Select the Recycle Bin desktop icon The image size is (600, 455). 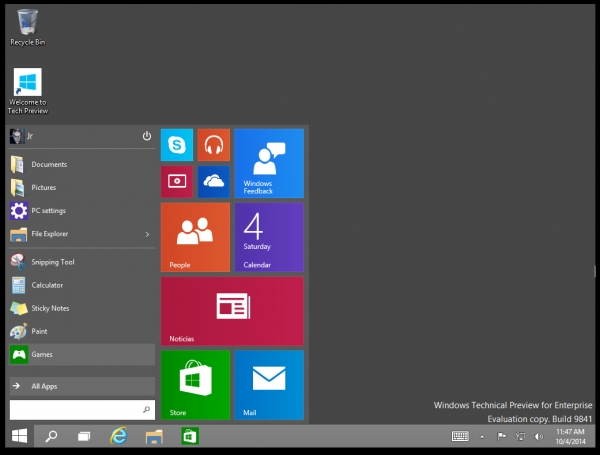click(x=28, y=28)
